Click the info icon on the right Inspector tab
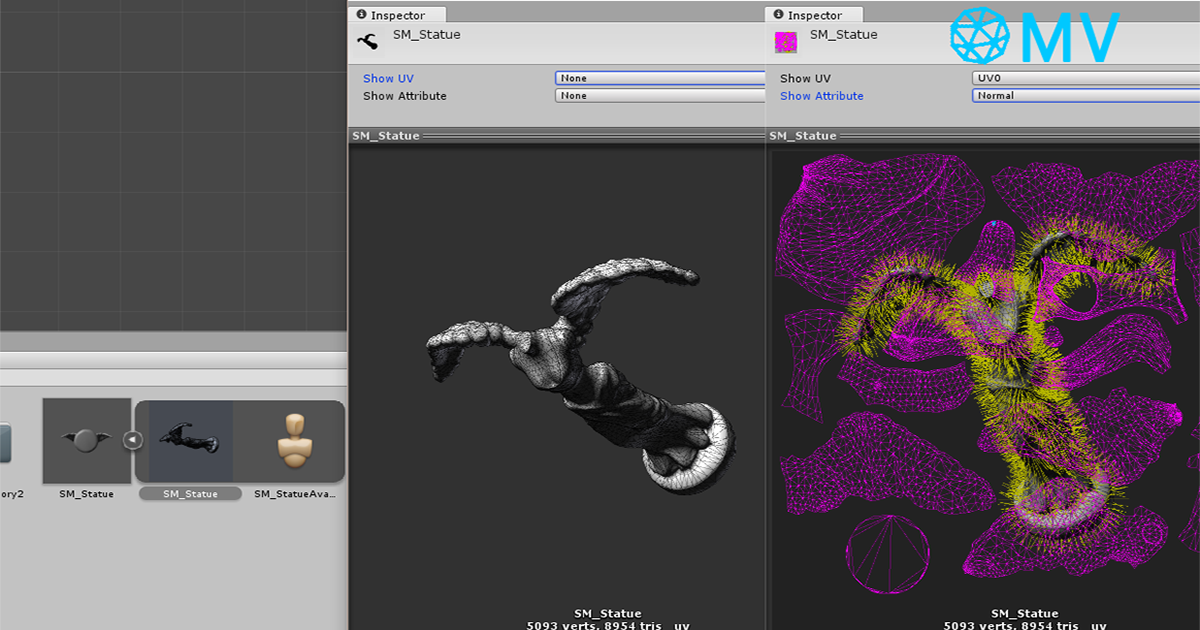Image resolution: width=1200 pixels, height=630 pixels. point(777,15)
